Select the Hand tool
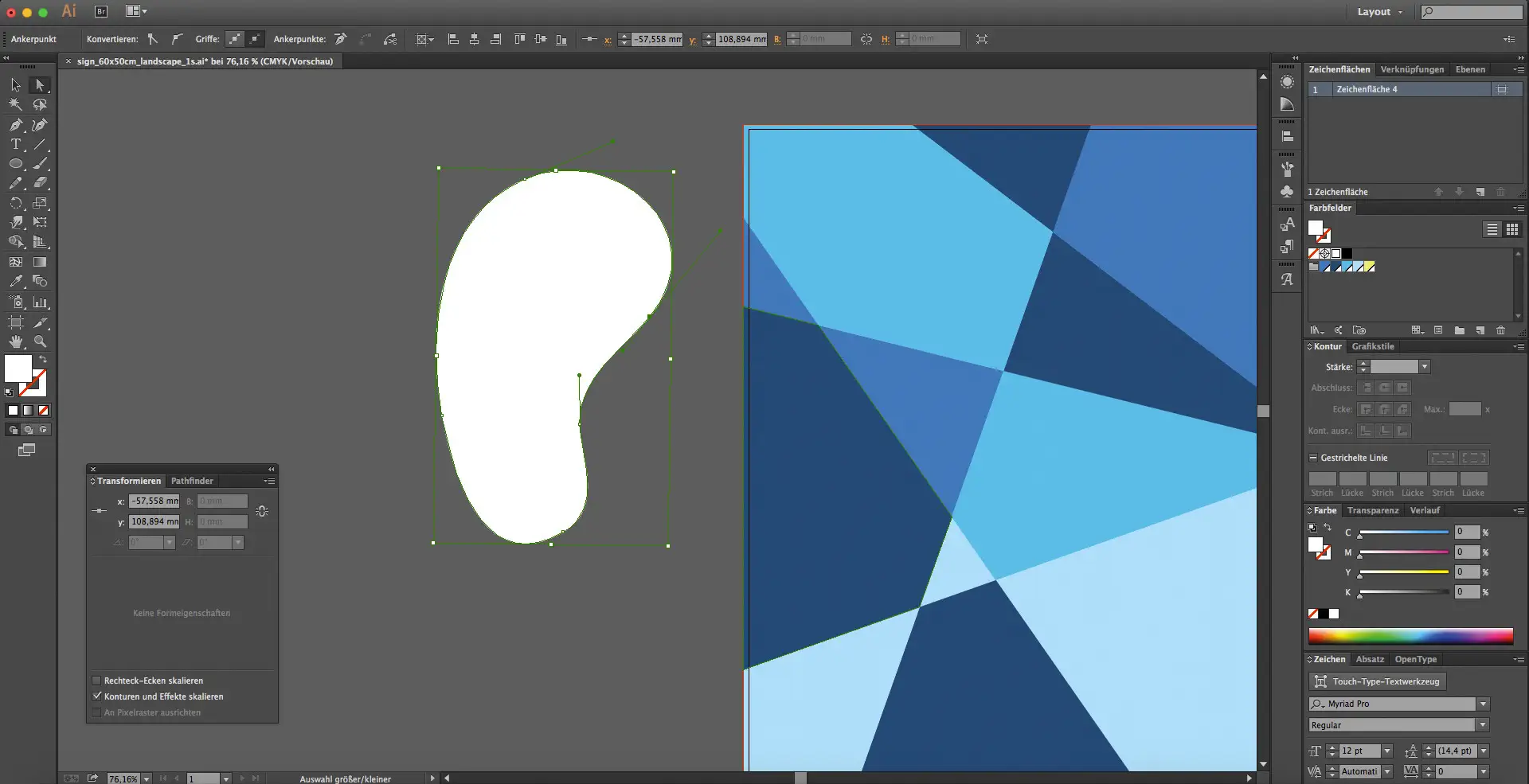This screenshot has height=784, width=1529. click(x=16, y=341)
